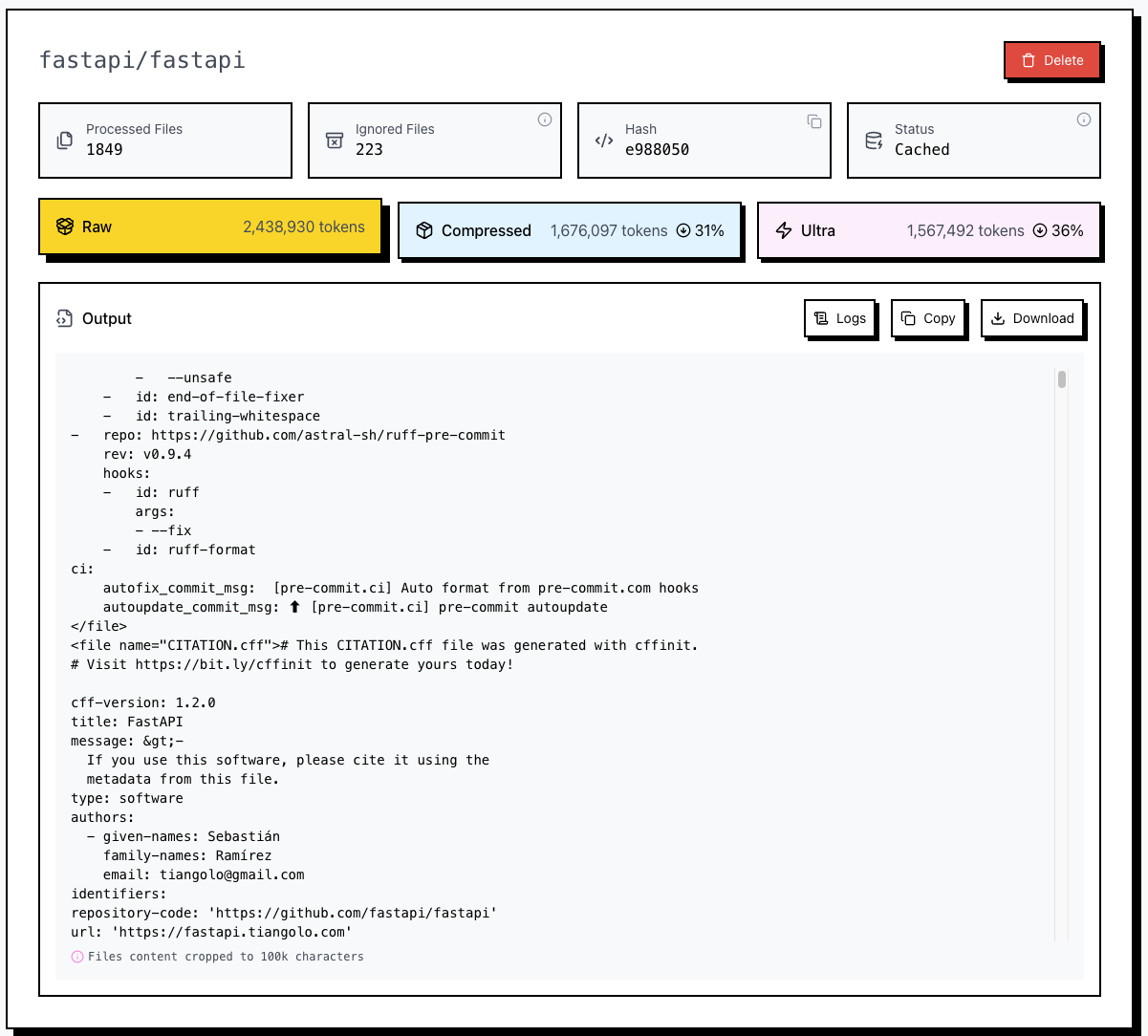The width and height of the screenshot is (1148, 1036).
Task: Click the fastapi.tiangolo.com url line
Action: pos(211,932)
